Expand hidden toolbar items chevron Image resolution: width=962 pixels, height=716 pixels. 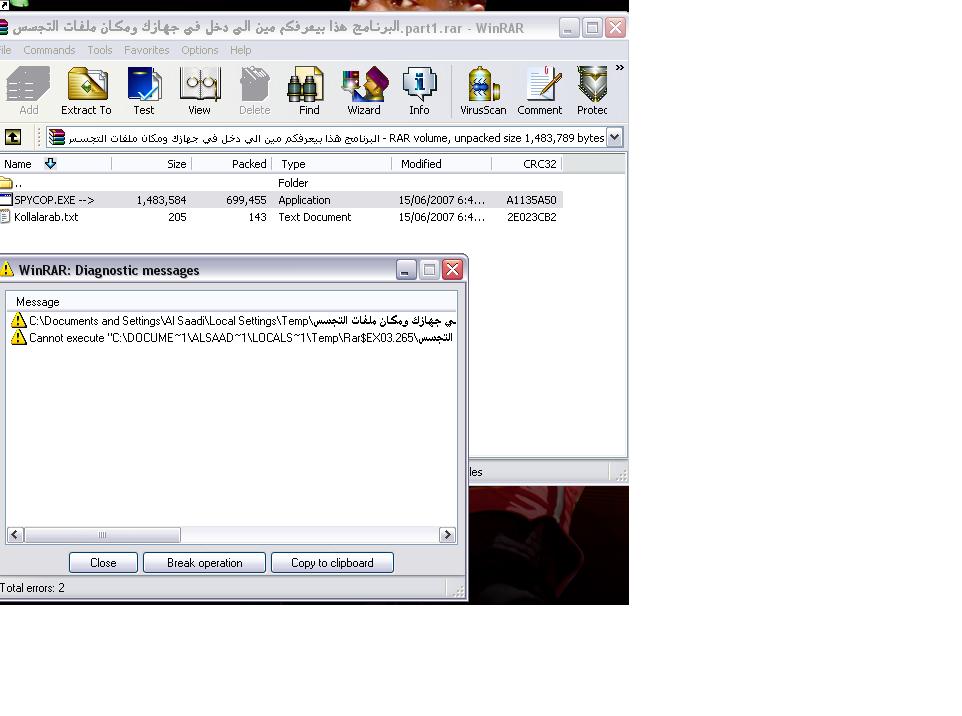[x=620, y=68]
